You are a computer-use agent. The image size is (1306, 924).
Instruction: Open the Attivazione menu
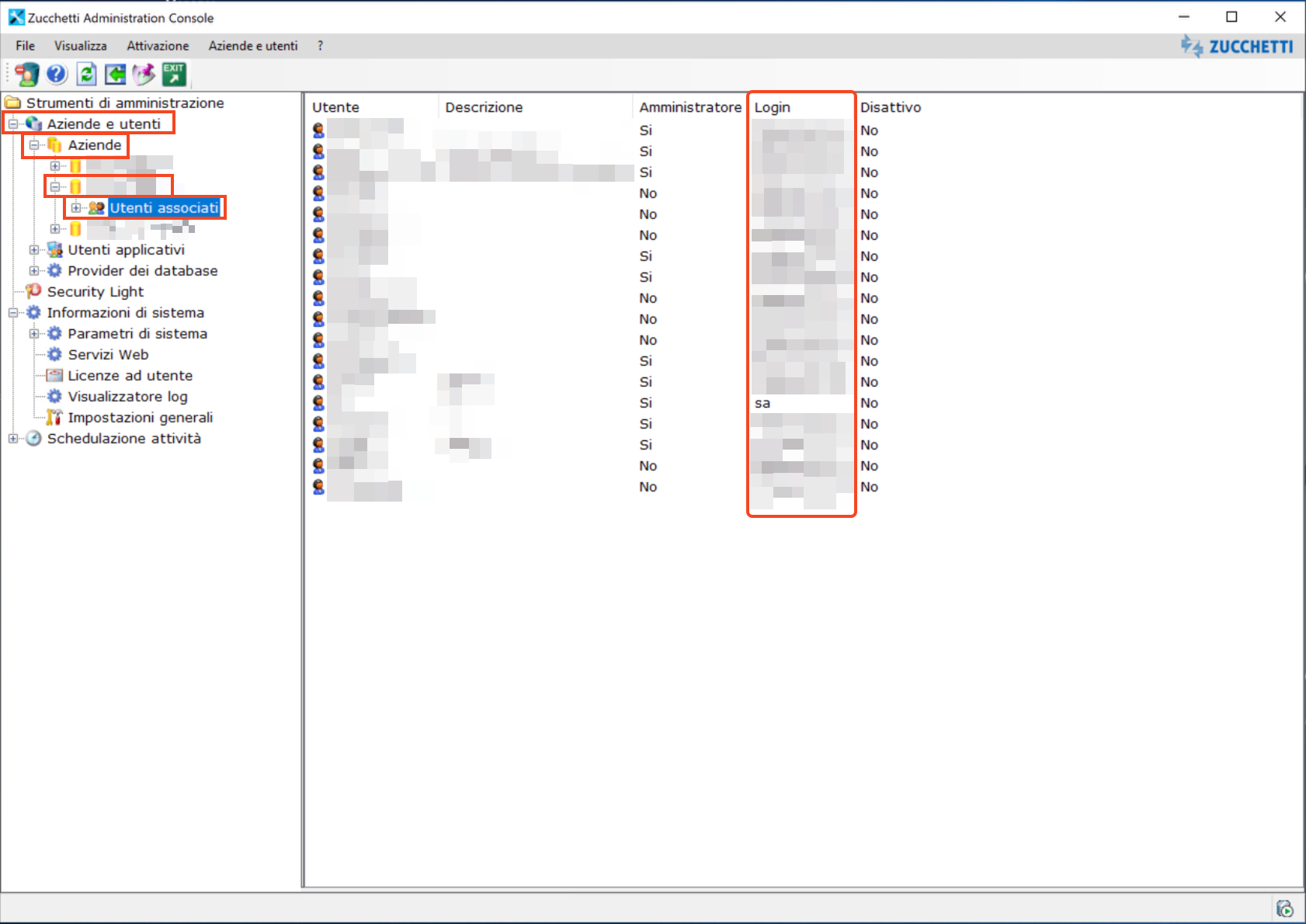tap(158, 46)
